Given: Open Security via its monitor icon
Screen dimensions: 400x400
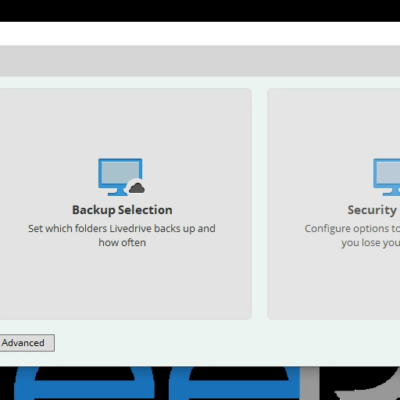Looking at the screenshot, I should (387, 177).
